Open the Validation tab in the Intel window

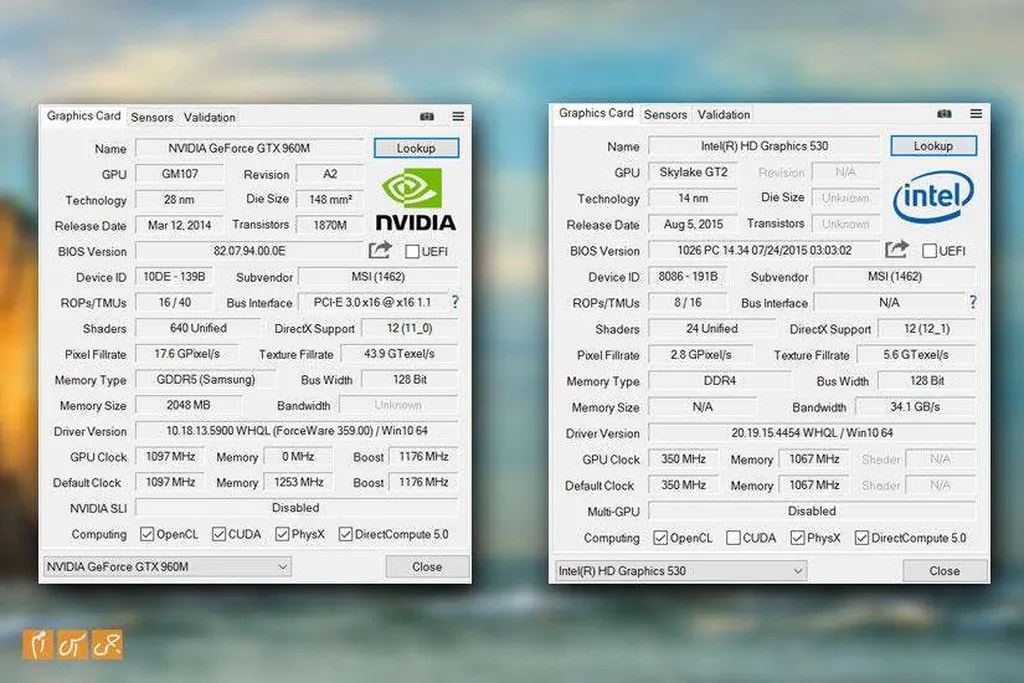point(724,114)
